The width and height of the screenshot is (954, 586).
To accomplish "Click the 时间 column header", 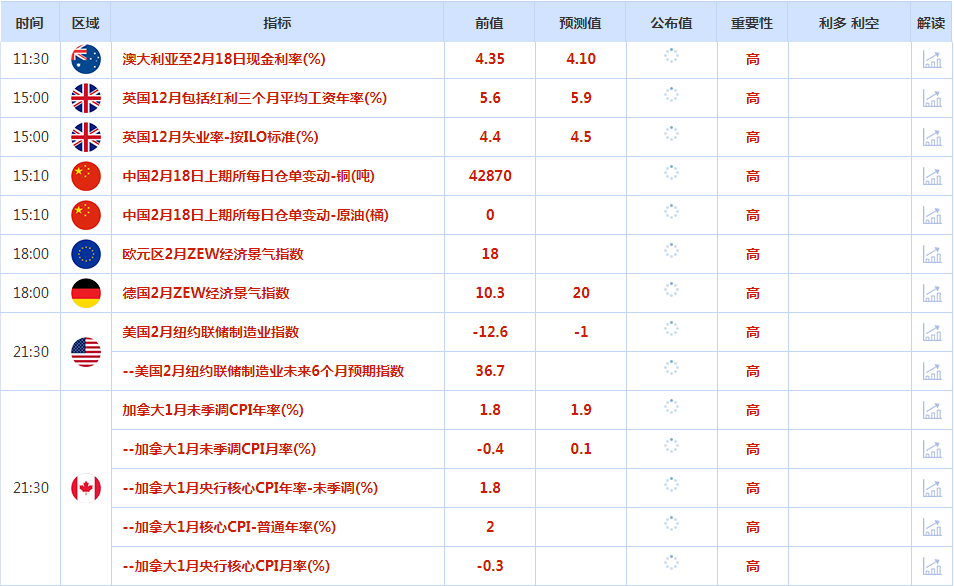I will click(31, 23).
